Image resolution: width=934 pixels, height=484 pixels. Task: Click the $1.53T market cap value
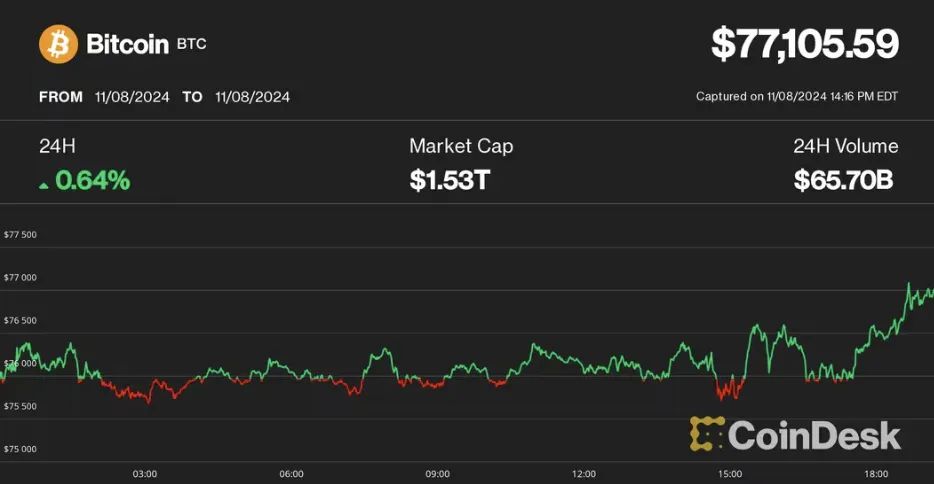450,180
